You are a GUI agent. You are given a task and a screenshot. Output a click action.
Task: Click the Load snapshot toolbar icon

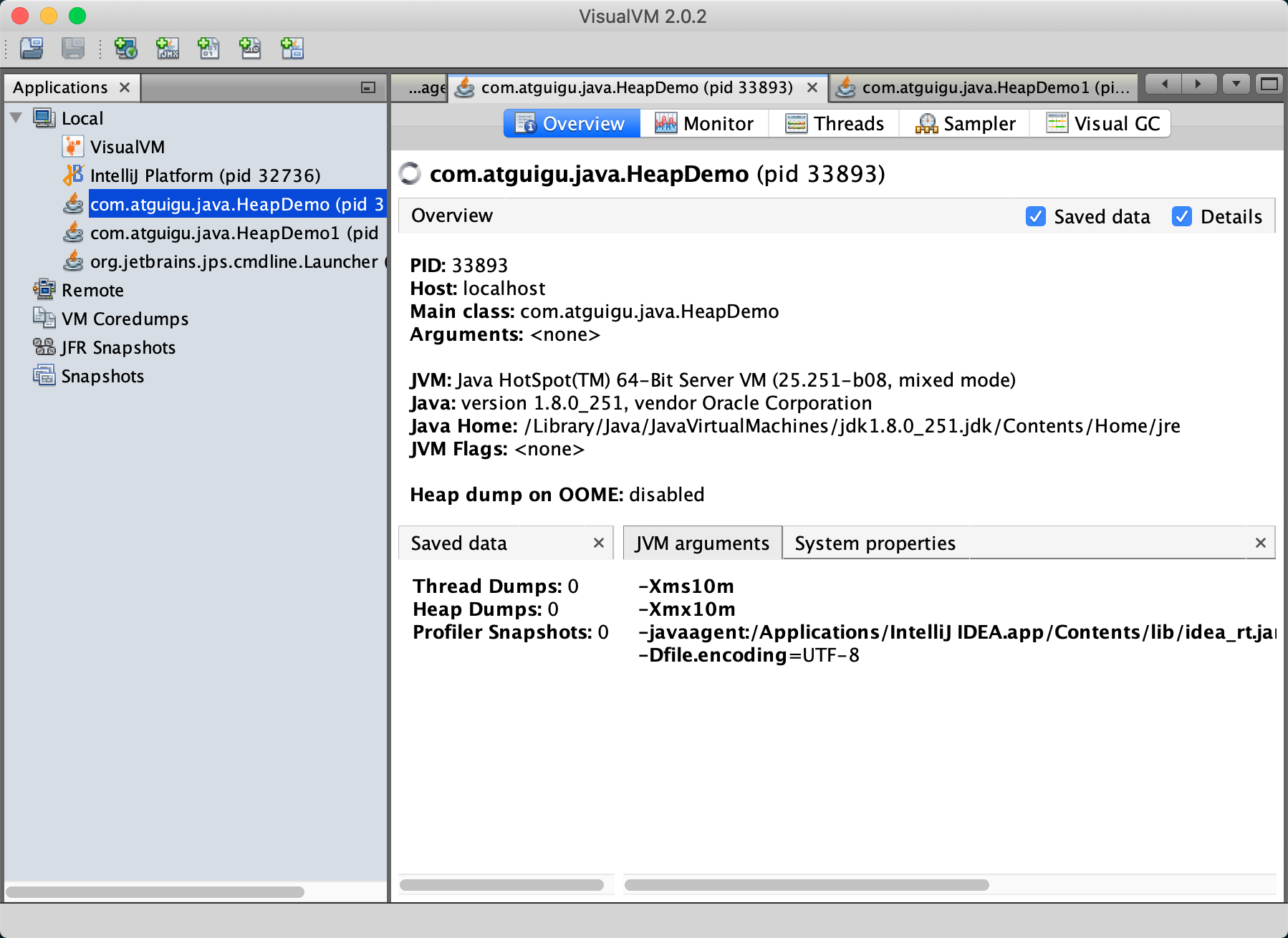32,49
